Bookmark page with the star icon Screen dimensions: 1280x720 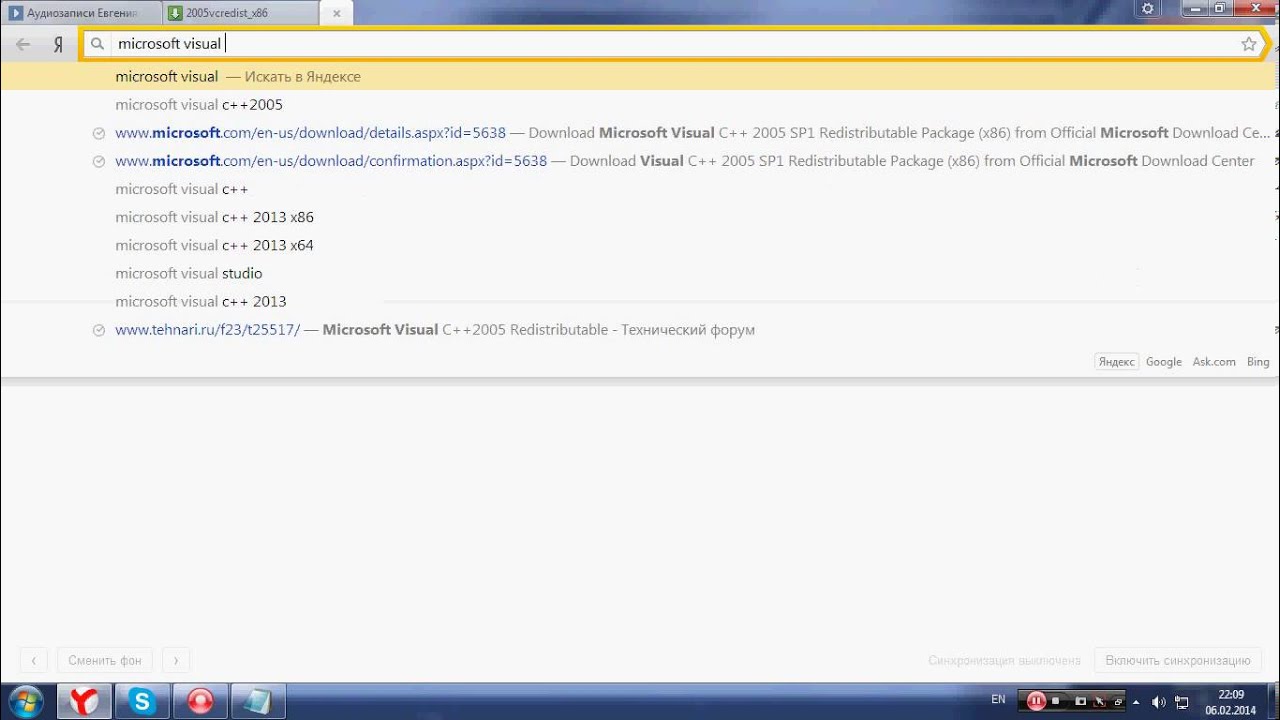(1249, 44)
